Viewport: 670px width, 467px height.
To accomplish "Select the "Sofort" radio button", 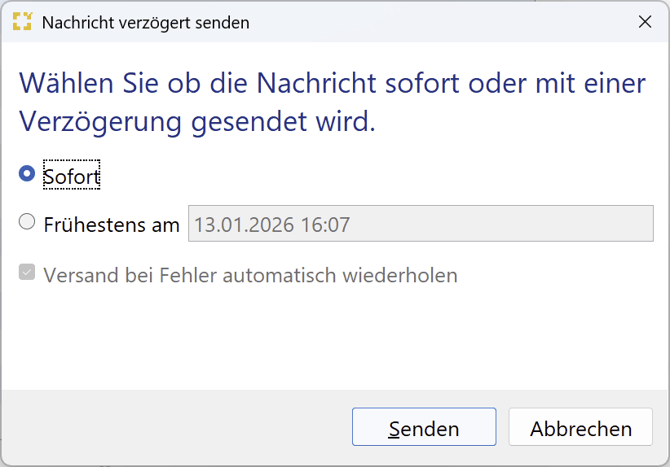I will coord(27,174).
